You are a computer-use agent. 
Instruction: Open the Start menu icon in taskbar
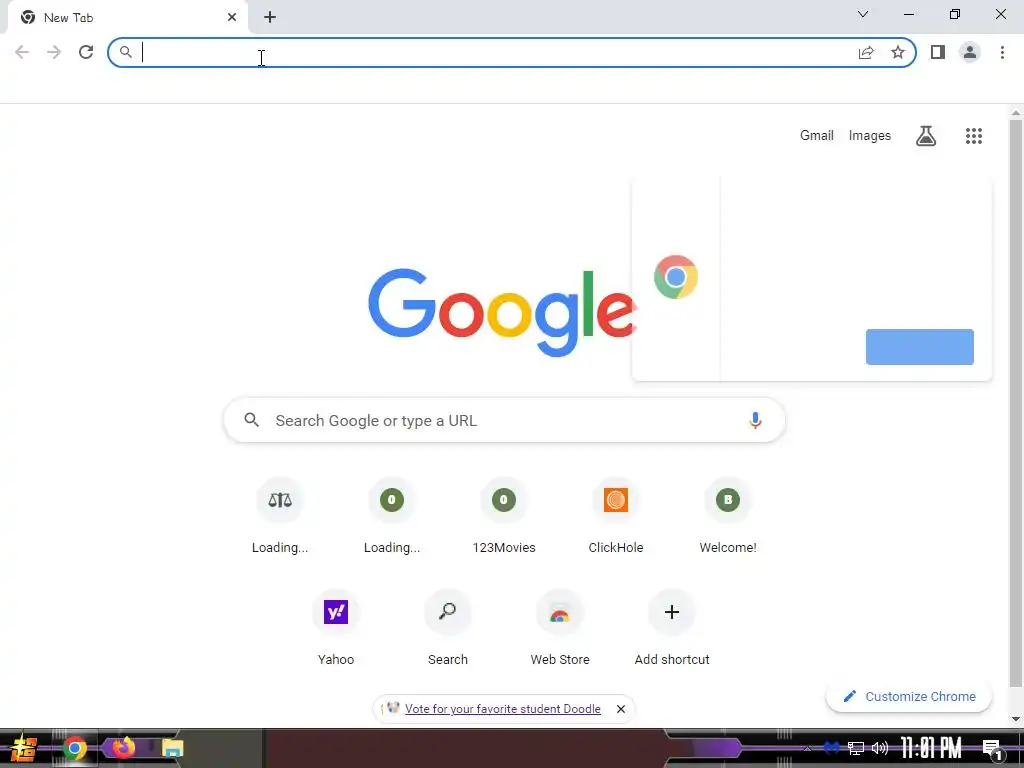[x=24, y=748]
